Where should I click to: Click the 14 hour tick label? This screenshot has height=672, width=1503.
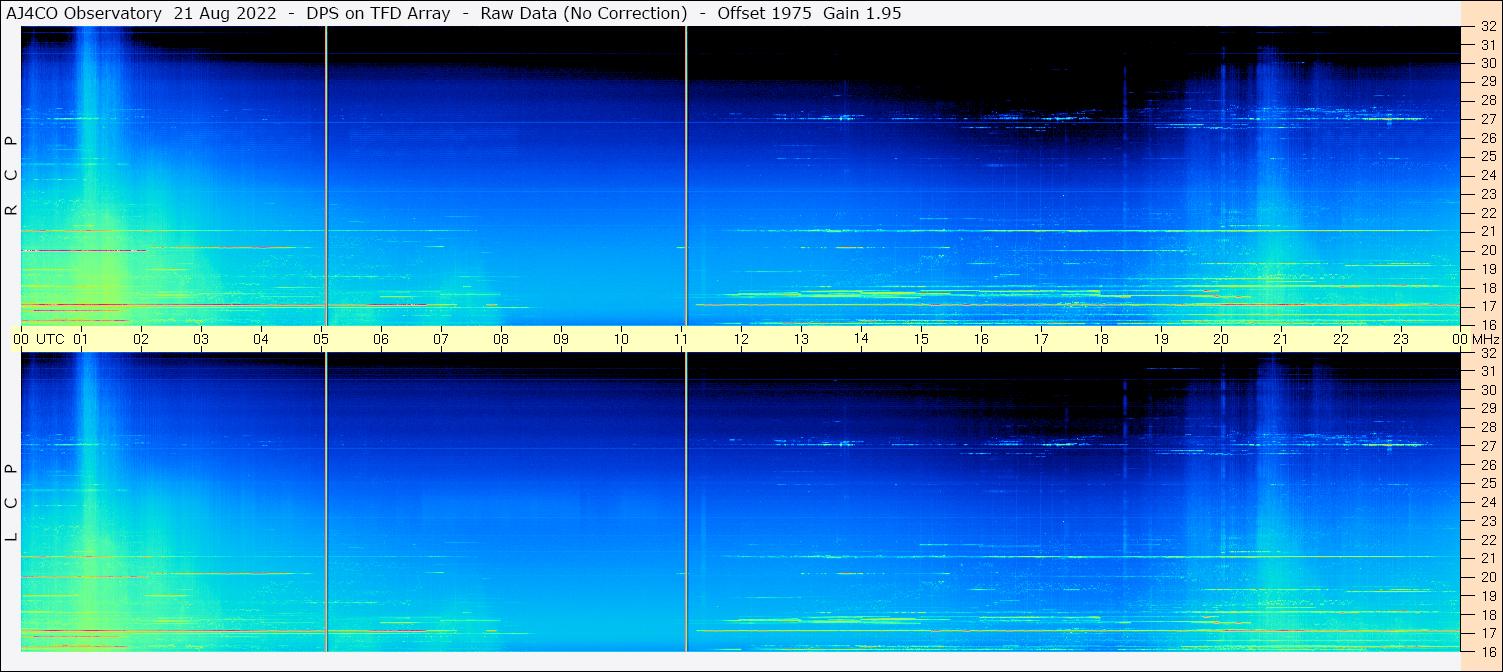point(861,338)
